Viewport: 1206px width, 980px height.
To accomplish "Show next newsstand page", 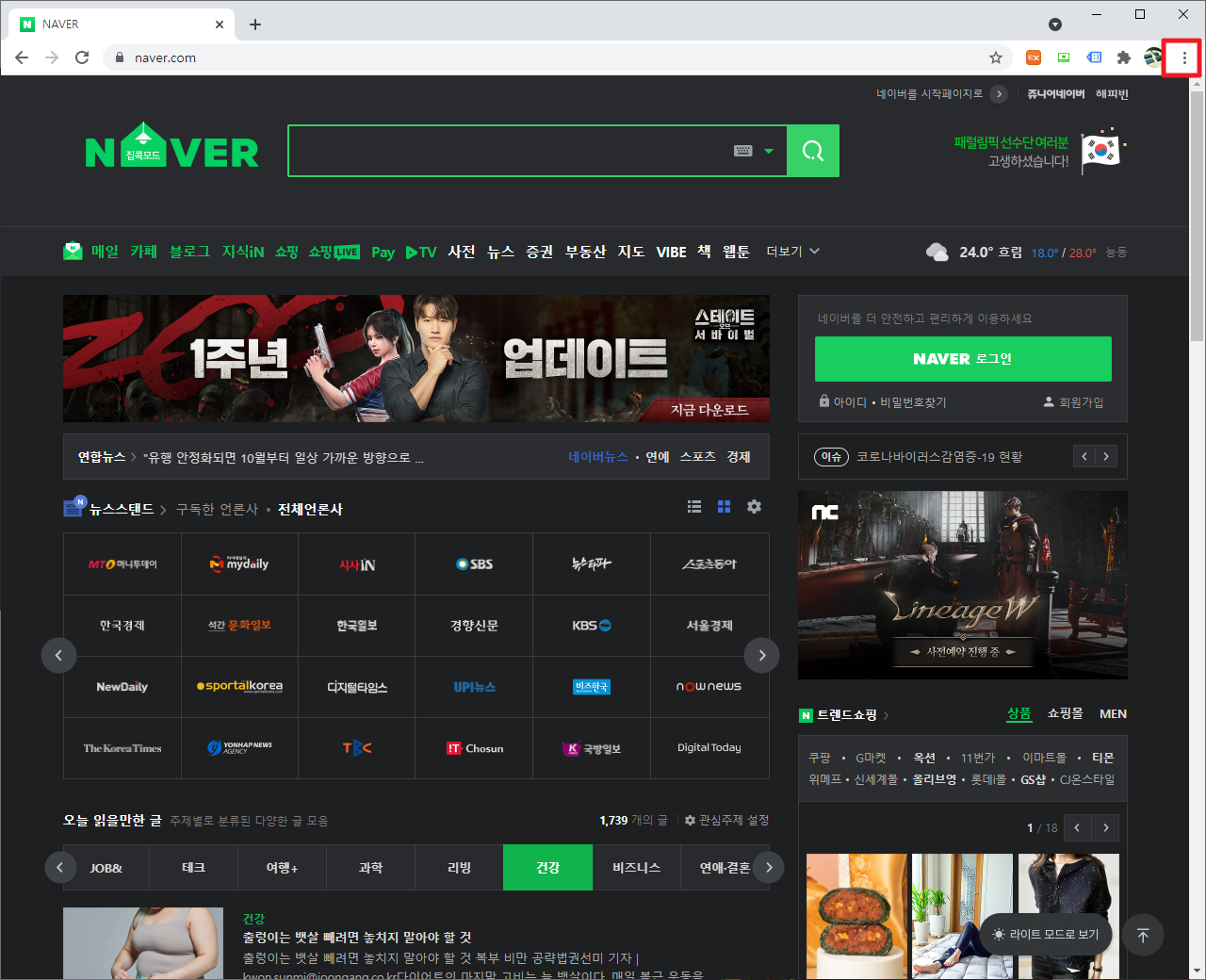I will (762, 655).
